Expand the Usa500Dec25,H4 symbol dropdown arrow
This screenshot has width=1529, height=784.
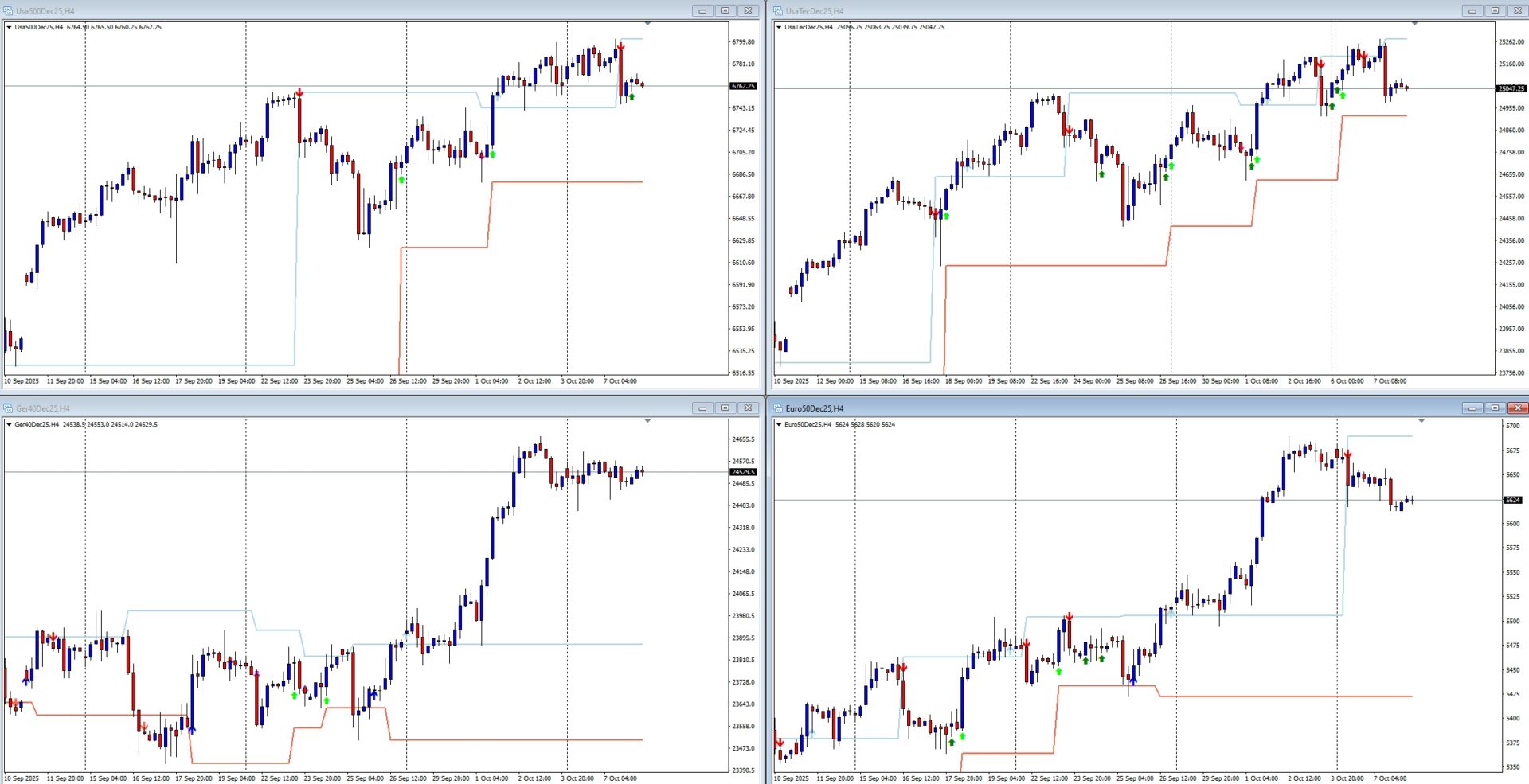coord(9,27)
